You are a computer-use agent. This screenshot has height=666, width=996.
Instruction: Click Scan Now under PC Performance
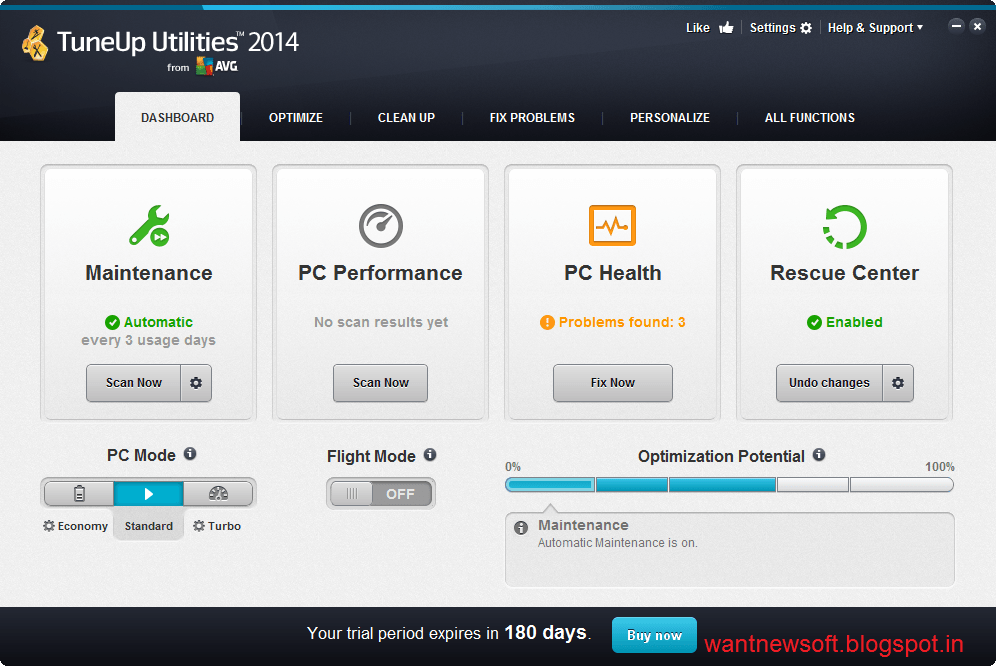(380, 383)
